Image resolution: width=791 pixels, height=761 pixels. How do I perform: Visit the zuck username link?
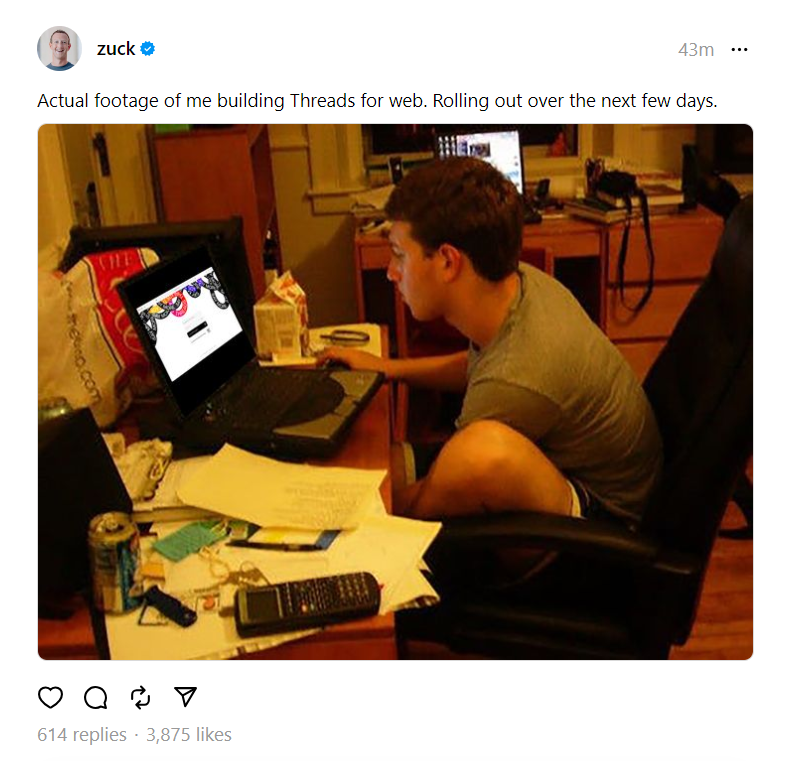pyautogui.click(x=116, y=49)
